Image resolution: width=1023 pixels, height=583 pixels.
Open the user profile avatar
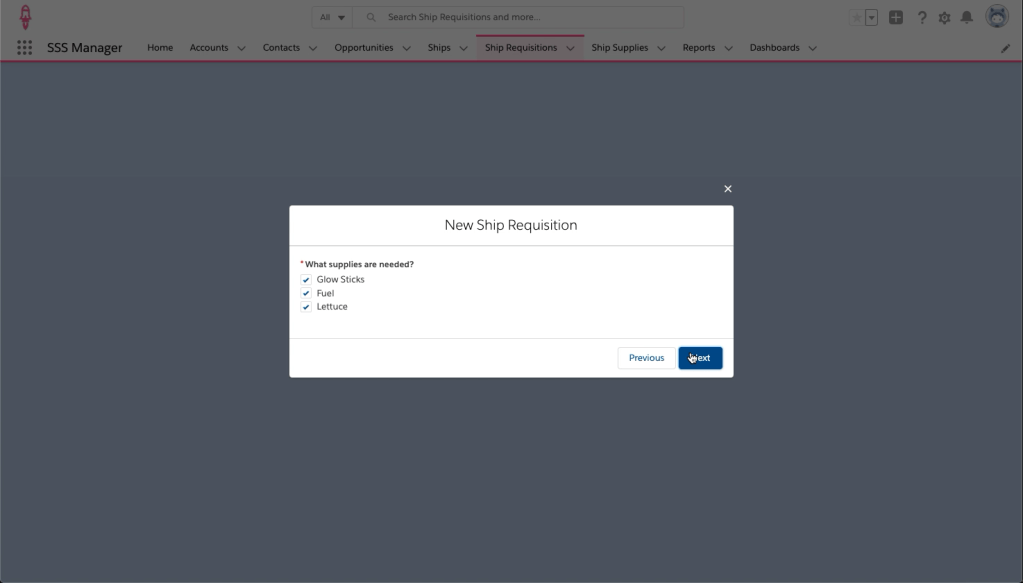[996, 16]
